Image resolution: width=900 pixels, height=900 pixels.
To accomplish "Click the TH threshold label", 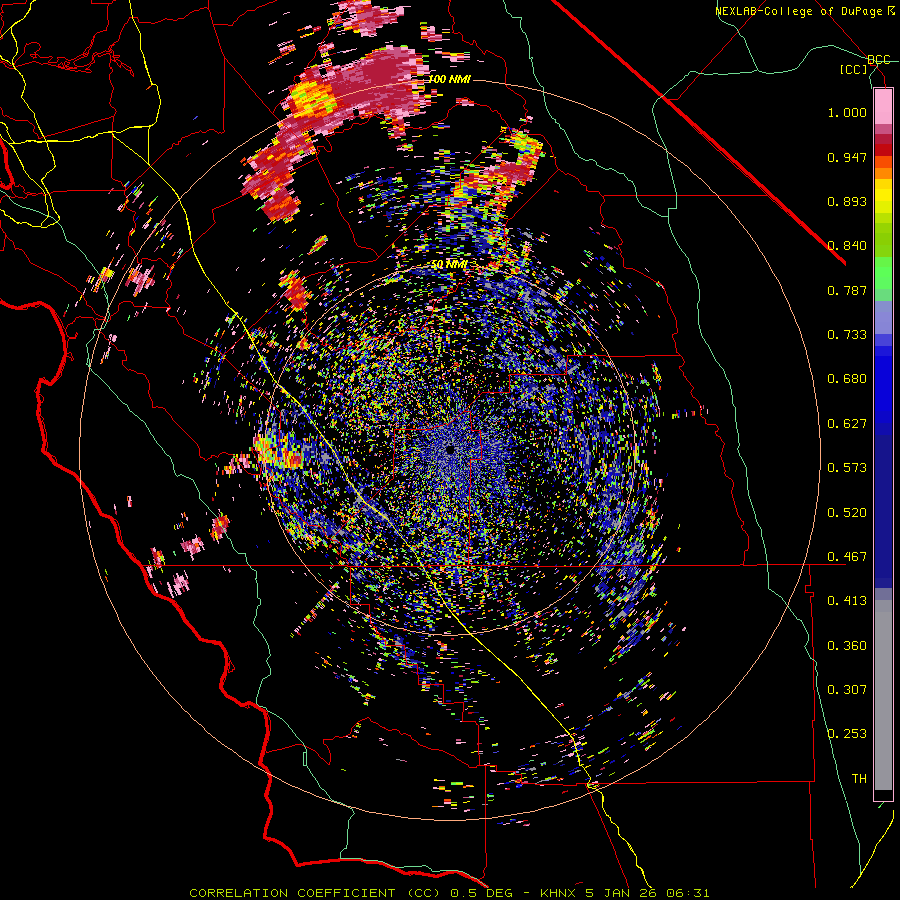I will (x=859, y=779).
